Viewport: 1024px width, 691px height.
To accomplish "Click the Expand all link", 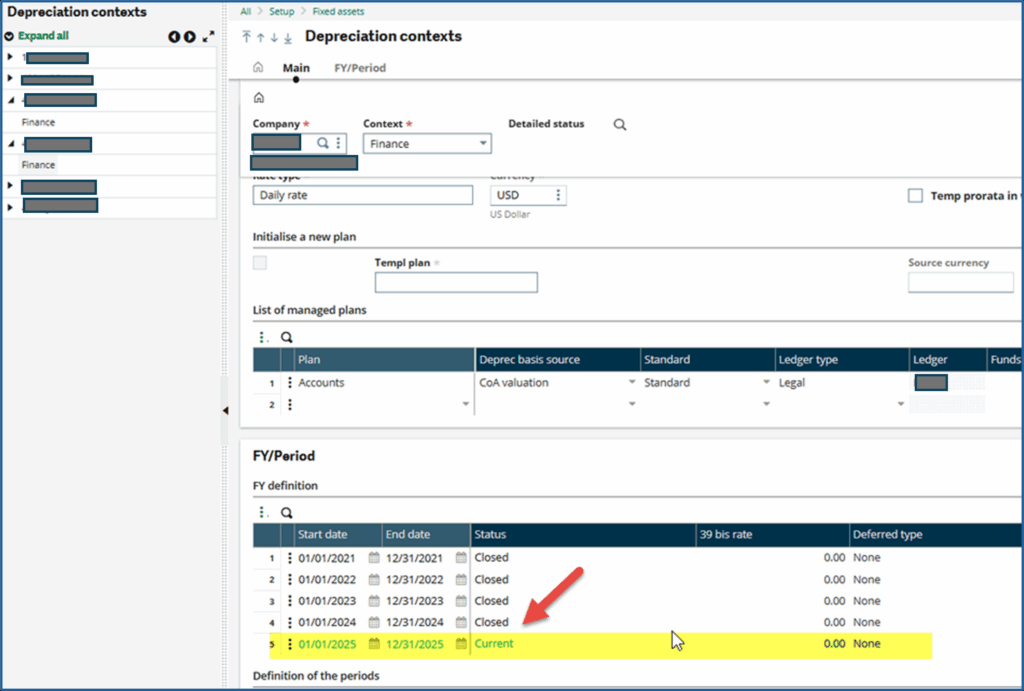I will point(43,36).
